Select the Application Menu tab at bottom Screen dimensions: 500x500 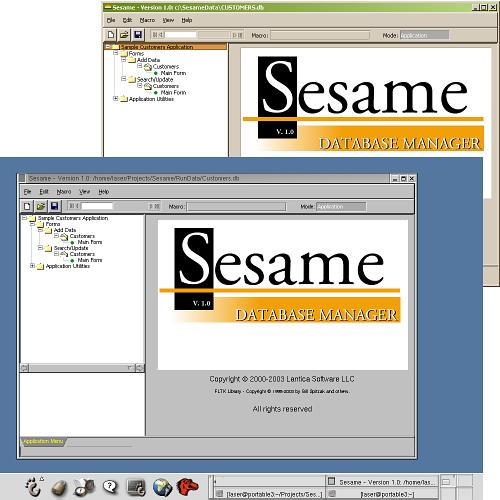click(x=43, y=441)
